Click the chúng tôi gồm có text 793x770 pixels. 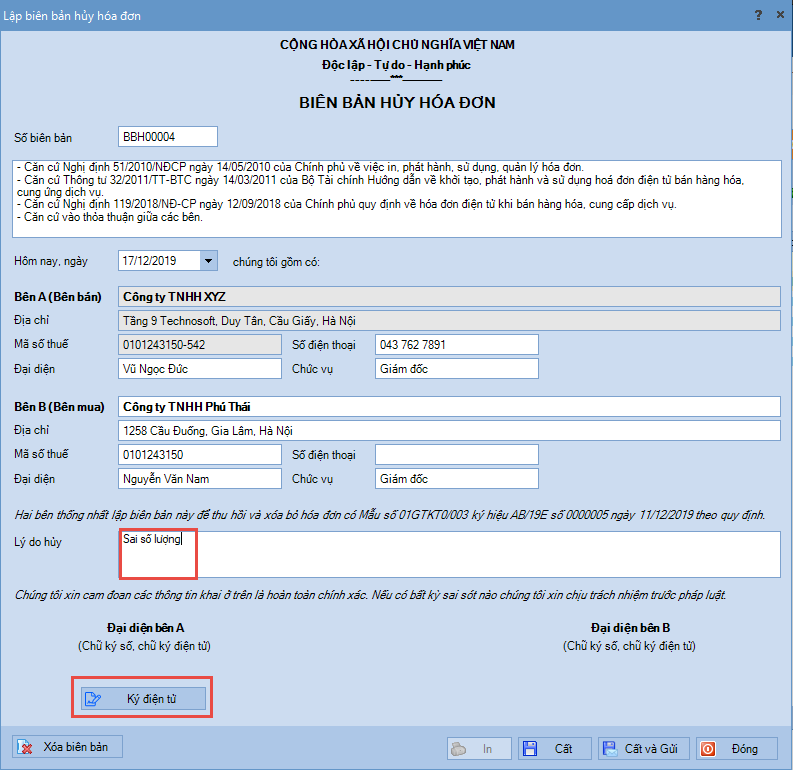[276, 262]
